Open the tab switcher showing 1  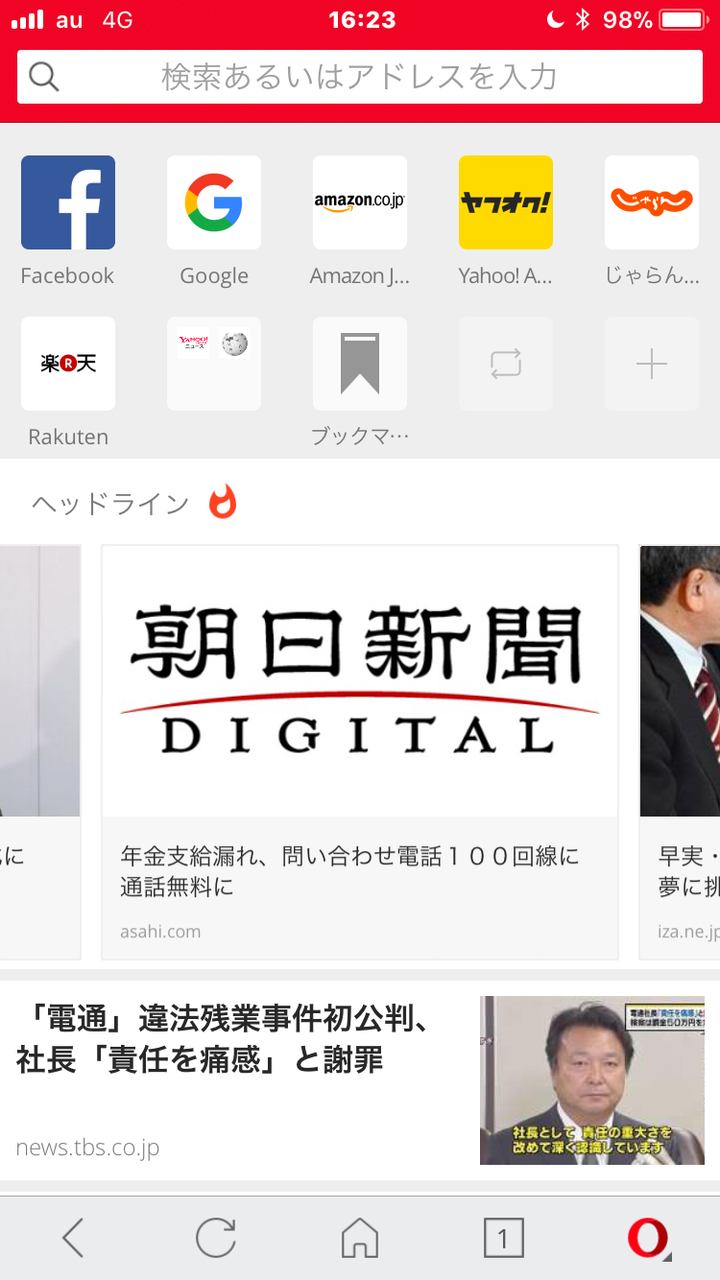click(x=504, y=1239)
